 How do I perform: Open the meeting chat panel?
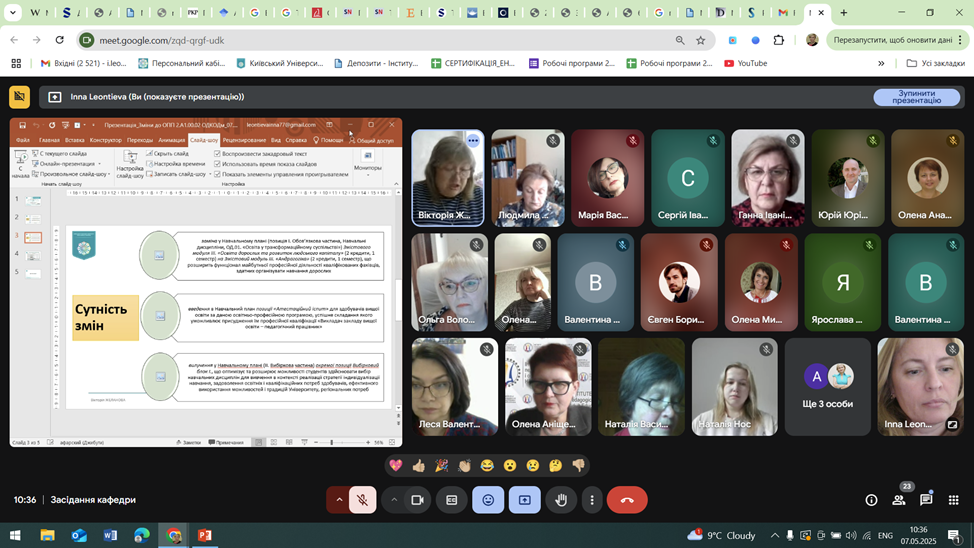coord(926,500)
